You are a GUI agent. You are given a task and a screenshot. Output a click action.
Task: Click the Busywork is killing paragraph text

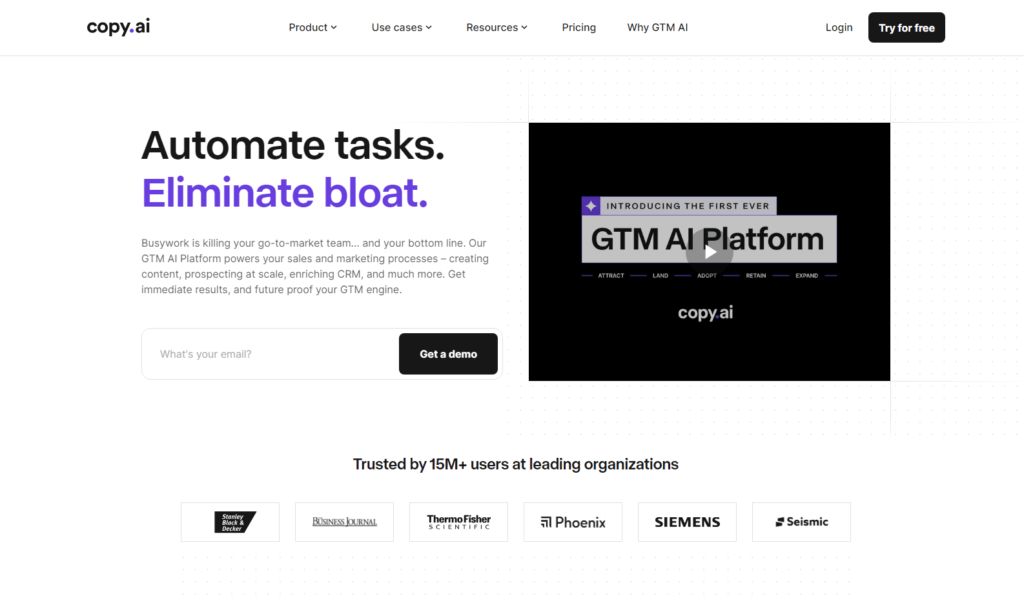315,266
